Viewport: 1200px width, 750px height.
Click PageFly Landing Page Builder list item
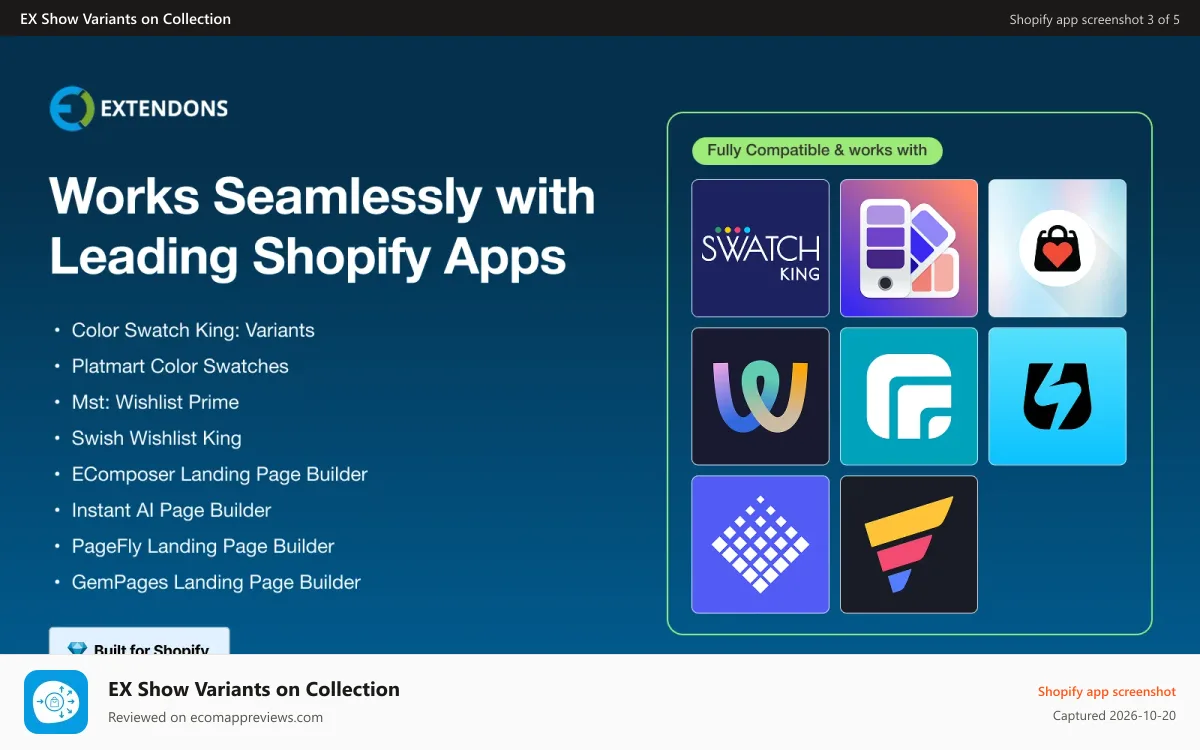(203, 546)
